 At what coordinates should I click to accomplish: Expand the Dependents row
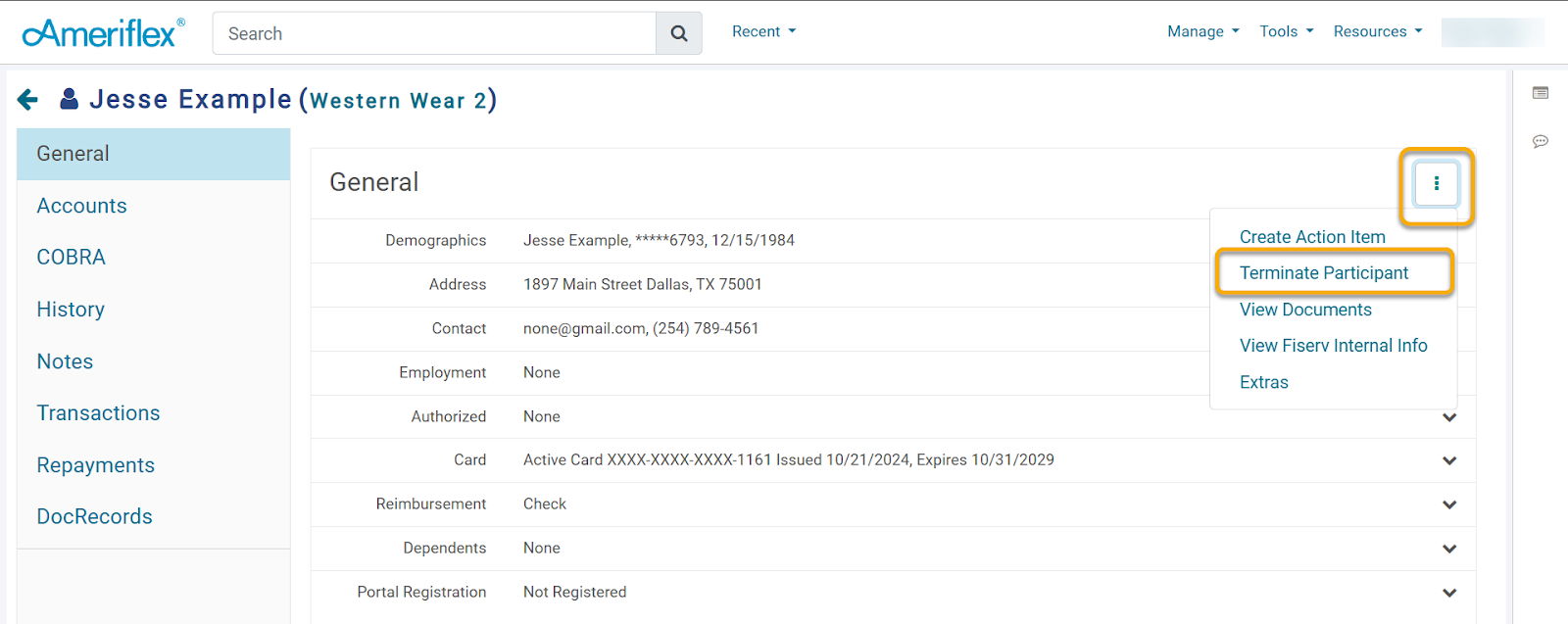1449,549
